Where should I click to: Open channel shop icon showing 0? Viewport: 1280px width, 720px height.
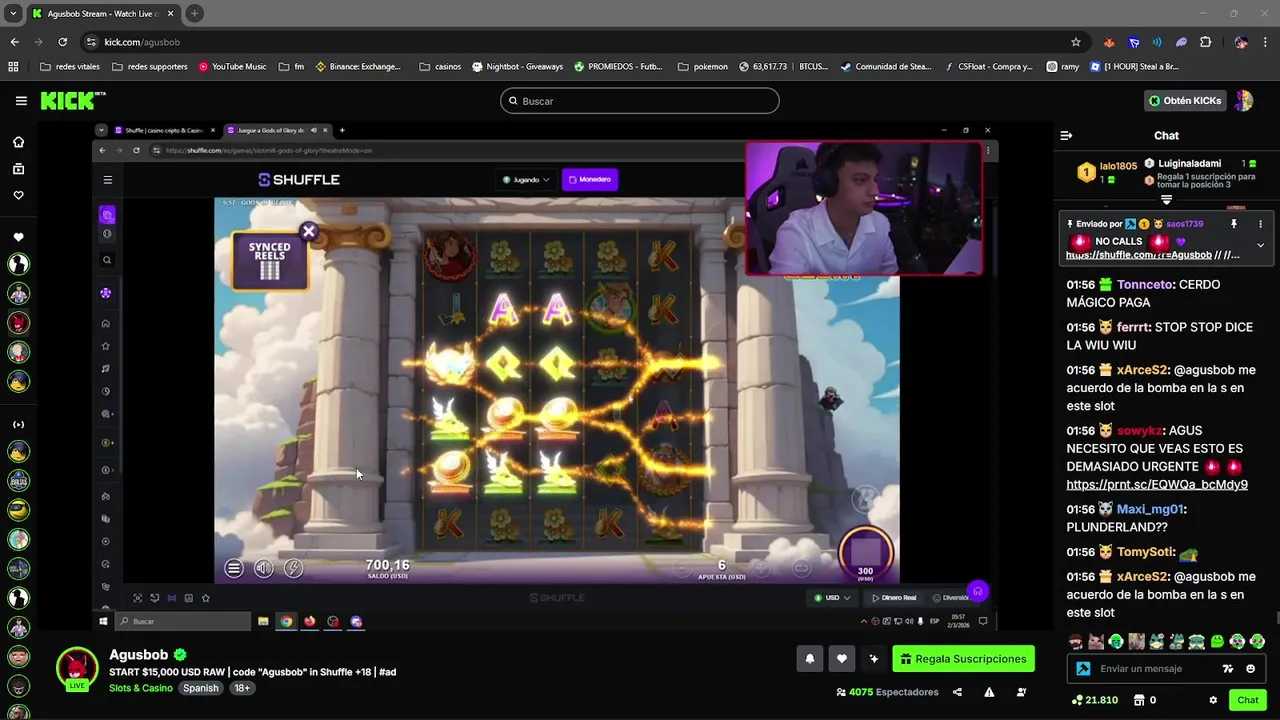[1144, 700]
